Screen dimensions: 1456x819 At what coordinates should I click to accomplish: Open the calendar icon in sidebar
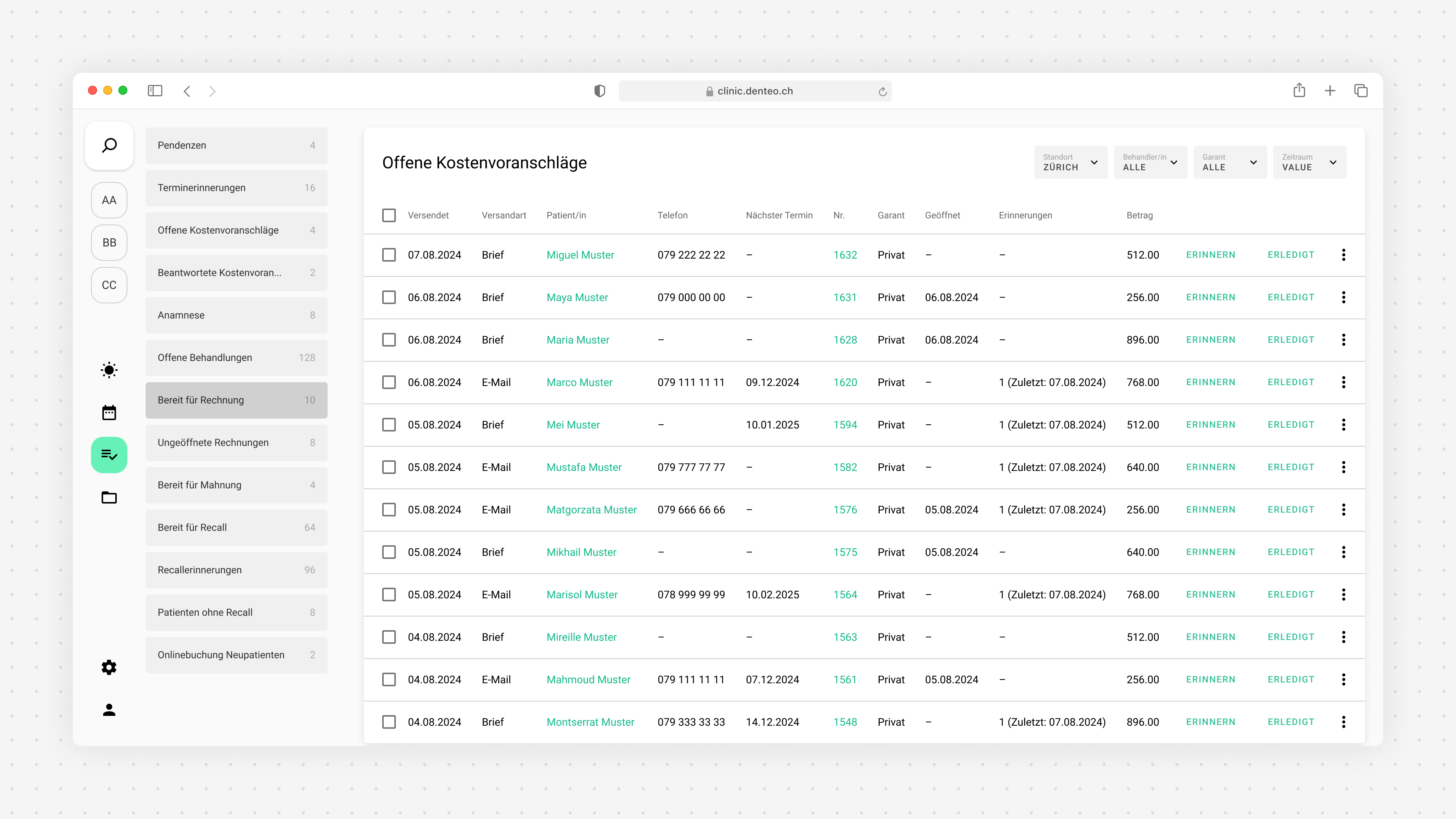pyautogui.click(x=109, y=413)
